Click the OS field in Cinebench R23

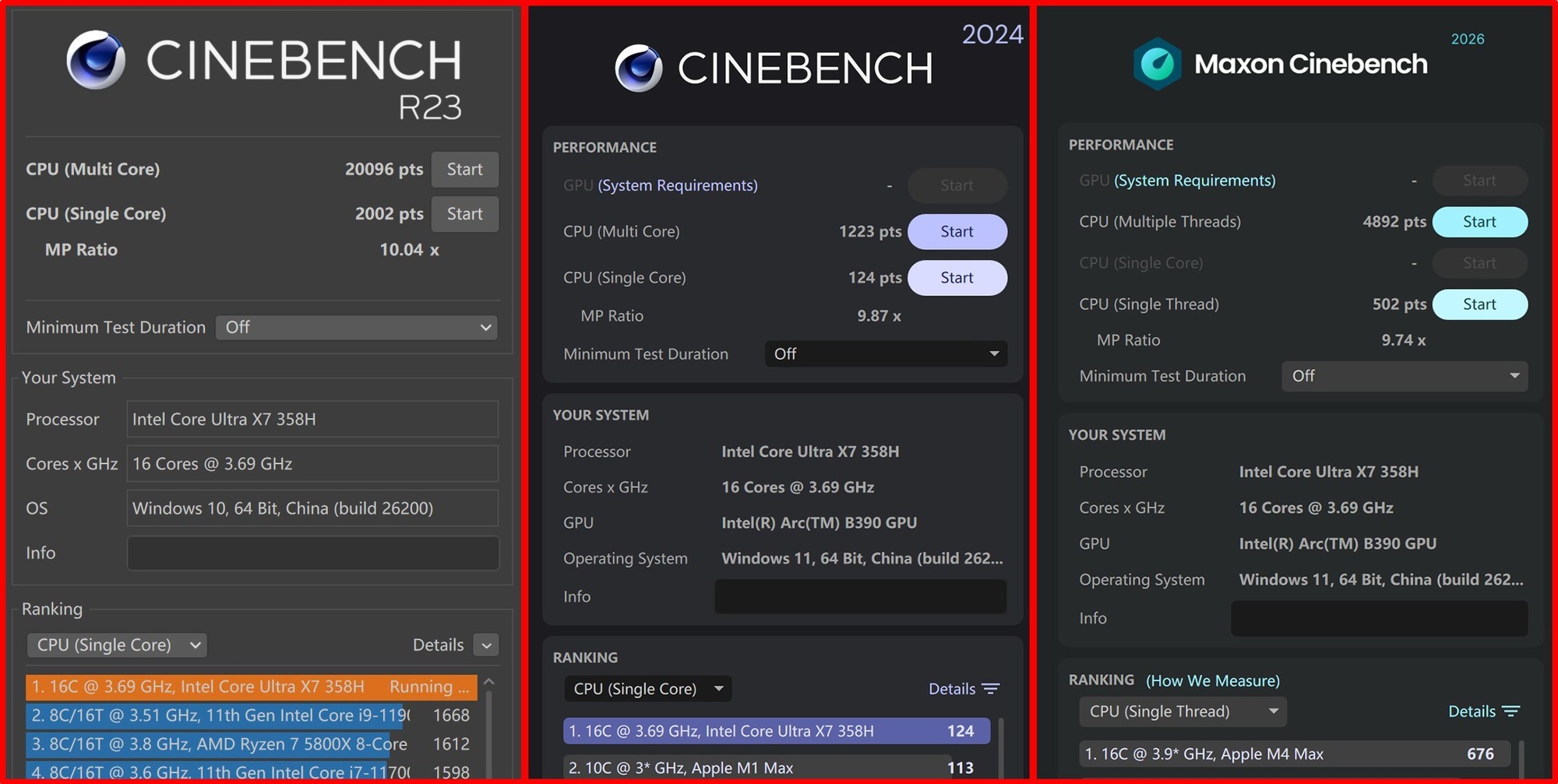point(312,508)
